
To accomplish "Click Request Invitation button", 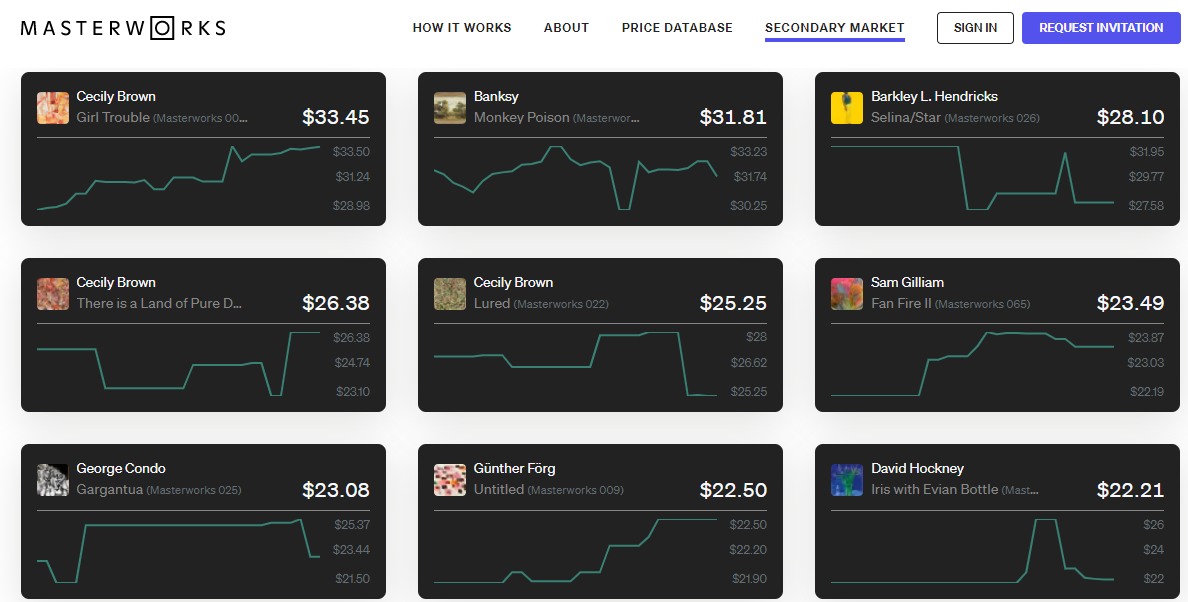I will pos(1101,28).
